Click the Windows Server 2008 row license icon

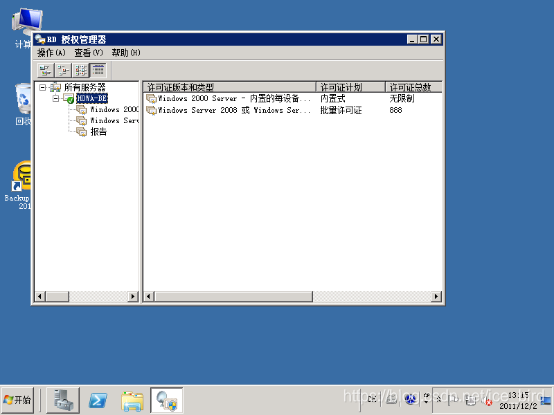151,111
